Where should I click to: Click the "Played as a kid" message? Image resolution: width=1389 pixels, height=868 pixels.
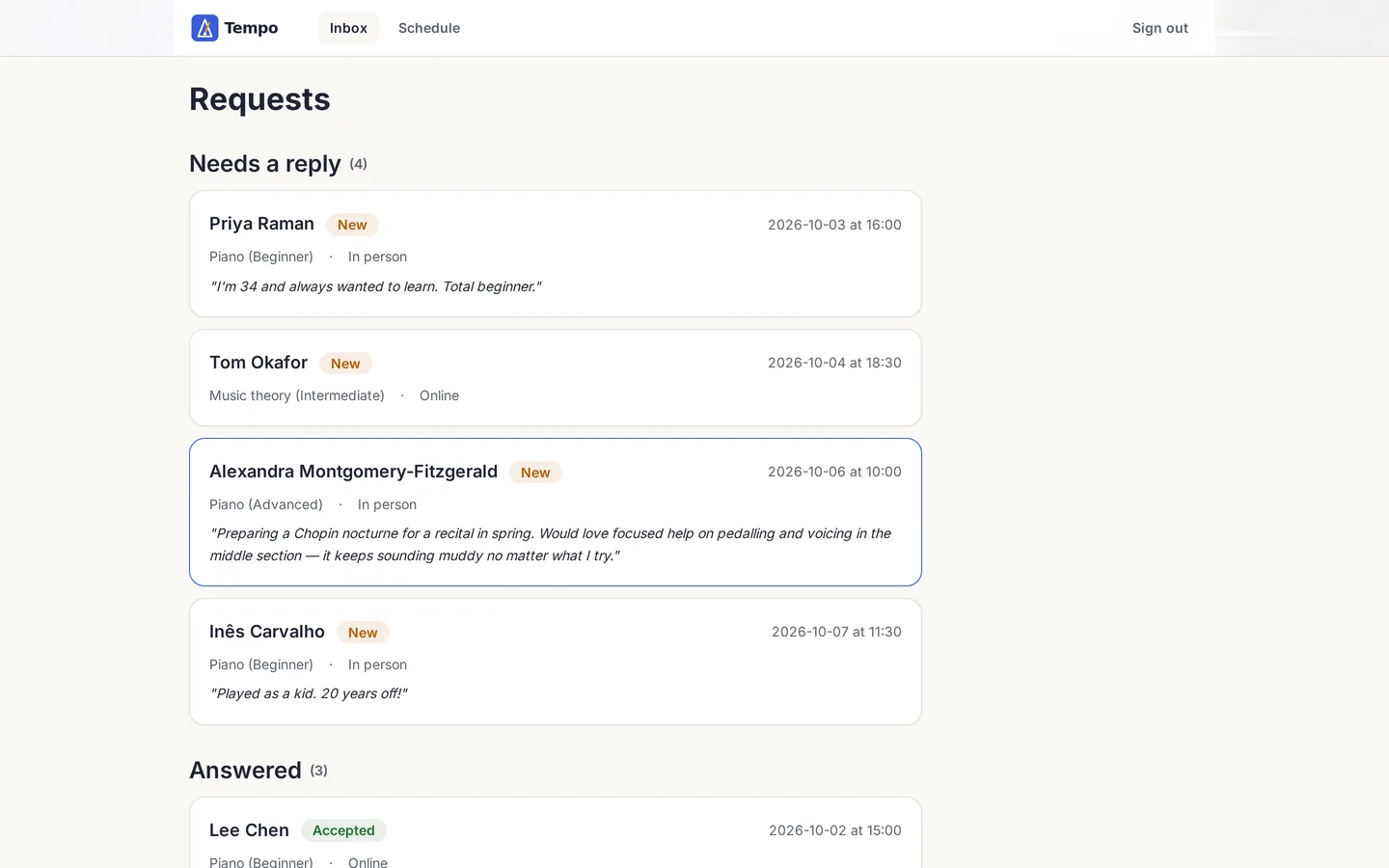(x=309, y=693)
